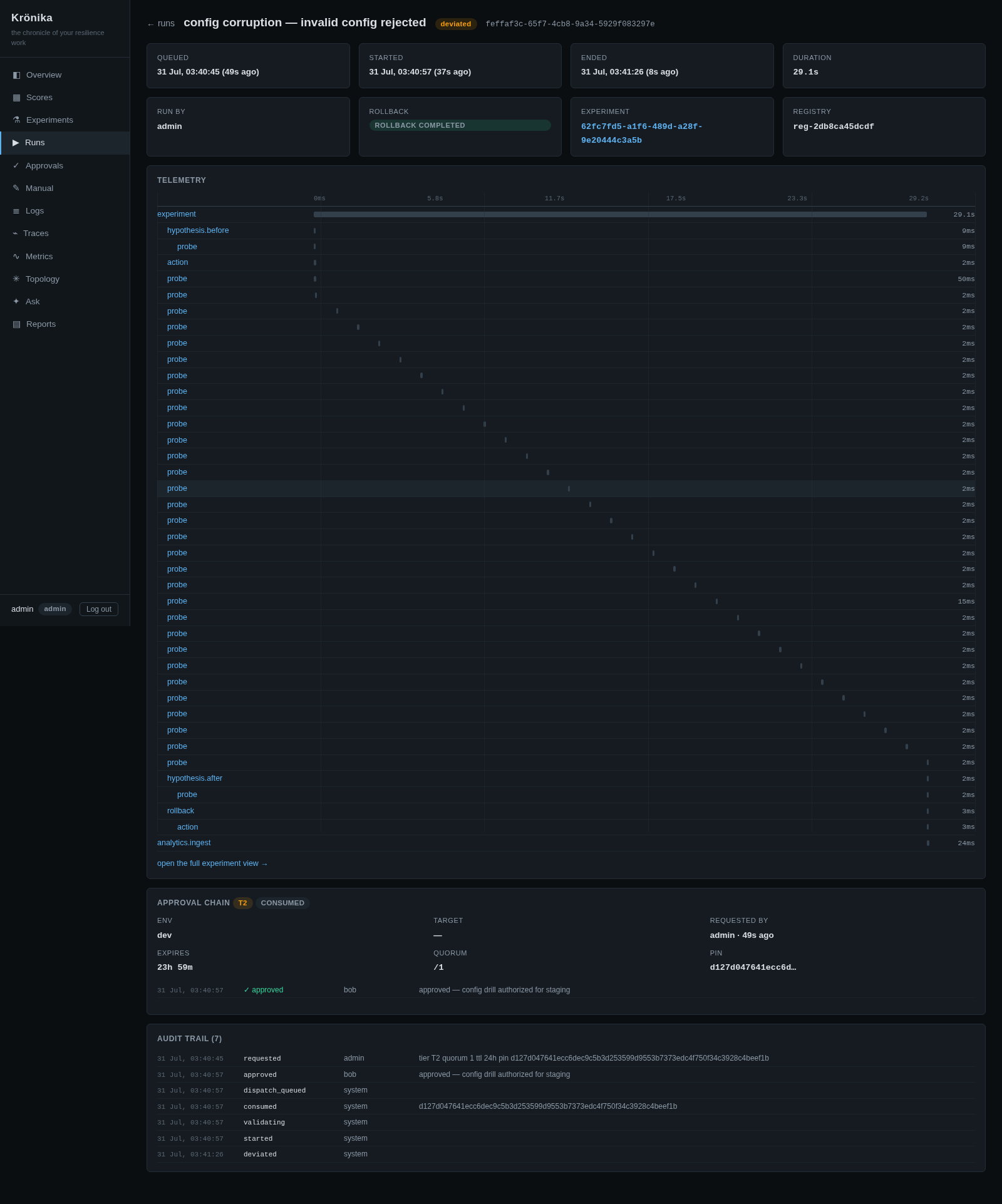Click the pin value d127d047641ecc6d…
The width and height of the screenshot is (1002, 1204).
coord(753,967)
